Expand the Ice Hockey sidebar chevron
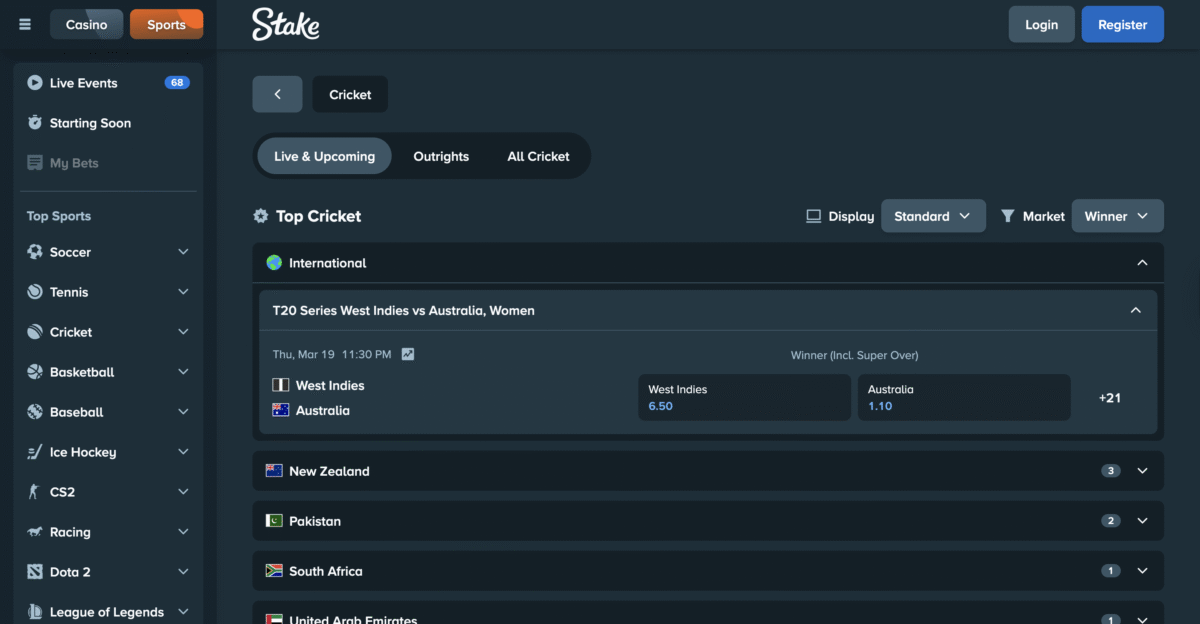The height and width of the screenshot is (624, 1200). pyautogui.click(x=183, y=452)
